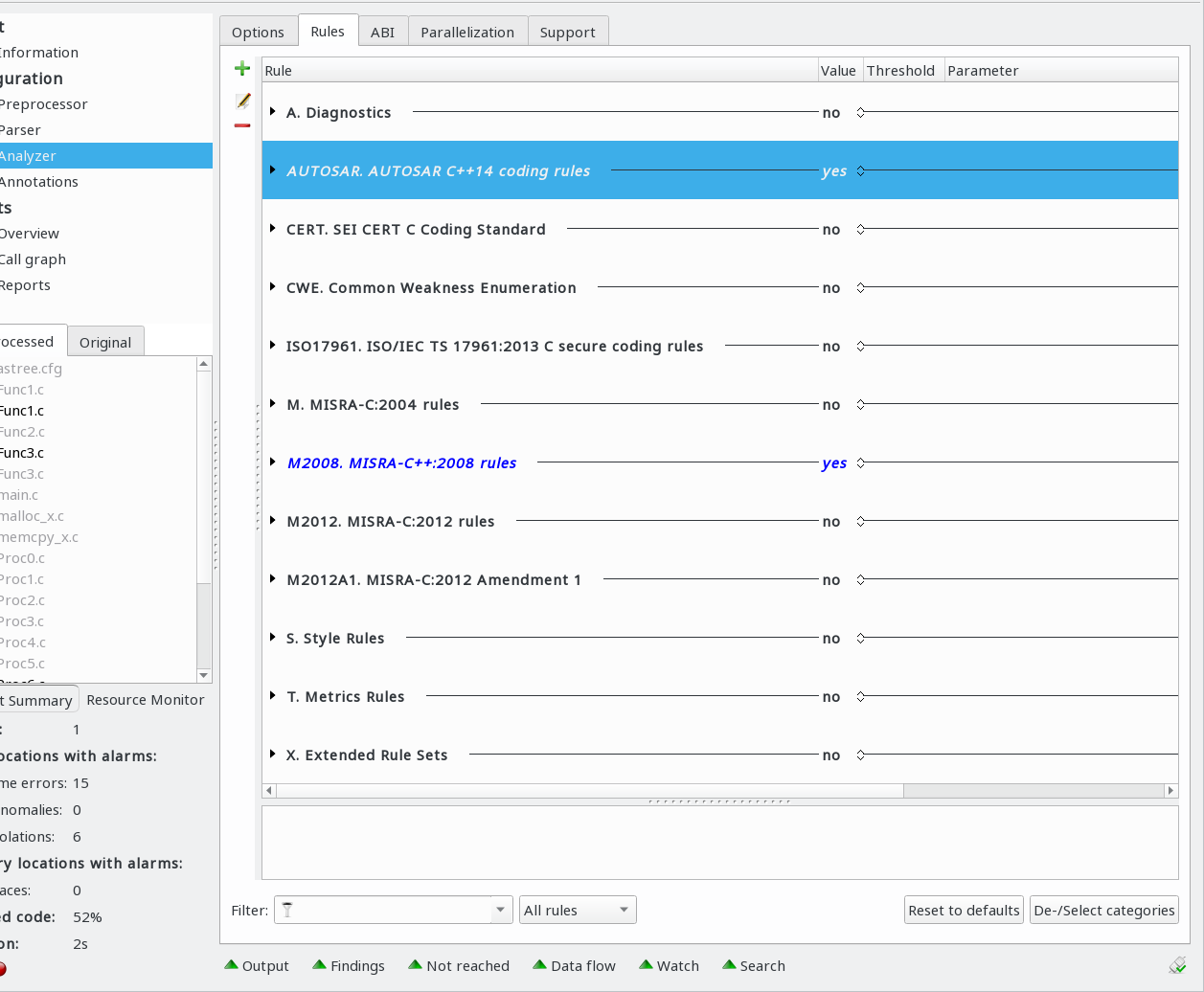1204x992 pixels.
Task: Toggle the S. Style Rules value diamond
Action: [860, 638]
